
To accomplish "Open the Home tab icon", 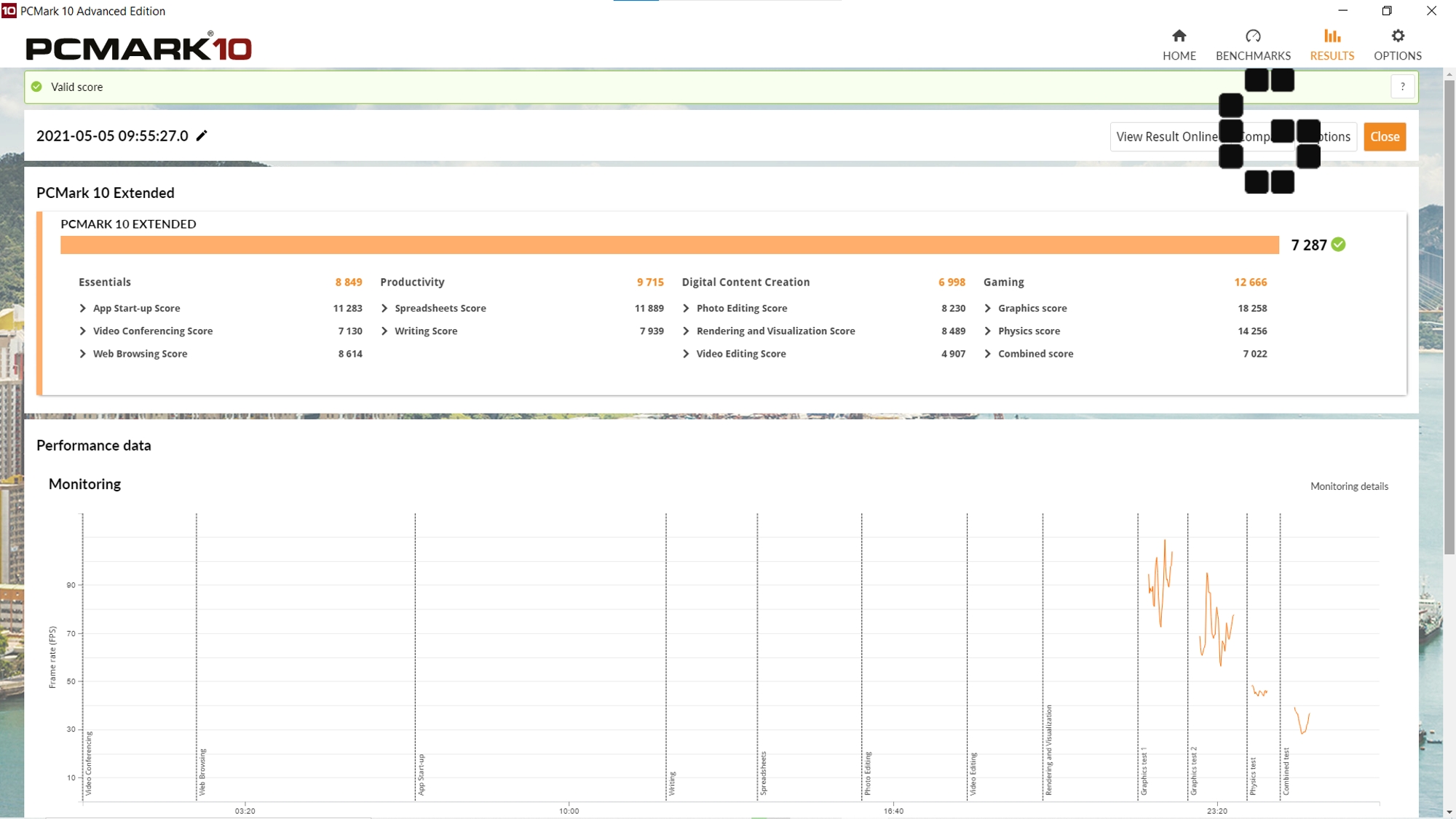I will [x=1179, y=36].
